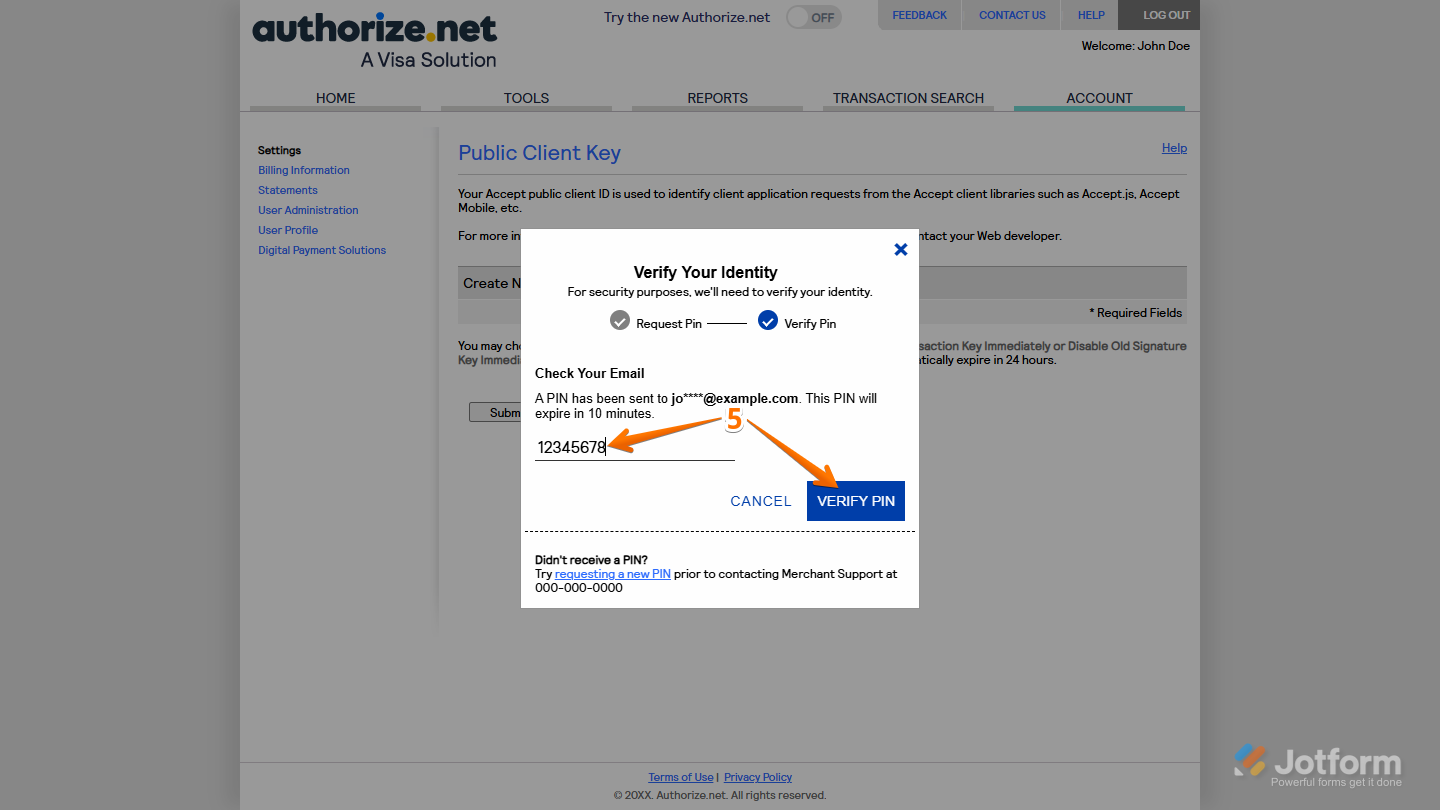Image resolution: width=1440 pixels, height=810 pixels.
Task: Click the Jotform logo in the footer
Action: (1318, 760)
